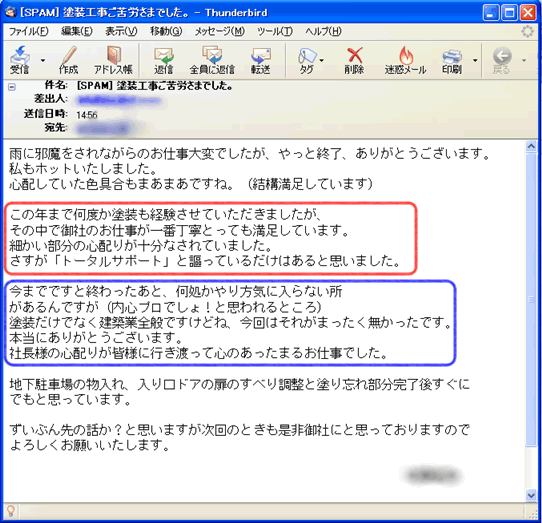Collapse the message header with minus toggle
Image resolution: width=542 pixels, height=523 pixels.
(12, 87)
